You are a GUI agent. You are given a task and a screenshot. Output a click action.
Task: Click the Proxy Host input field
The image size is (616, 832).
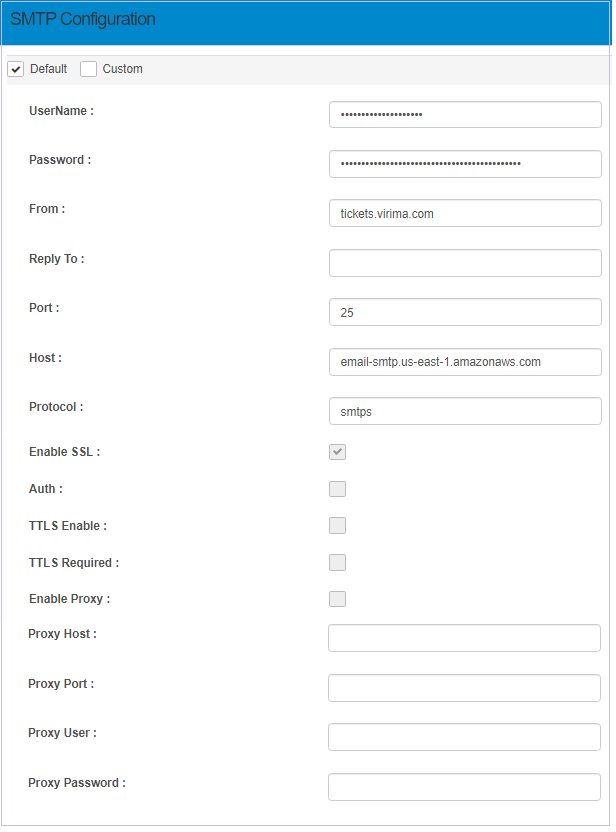(464, 638)
